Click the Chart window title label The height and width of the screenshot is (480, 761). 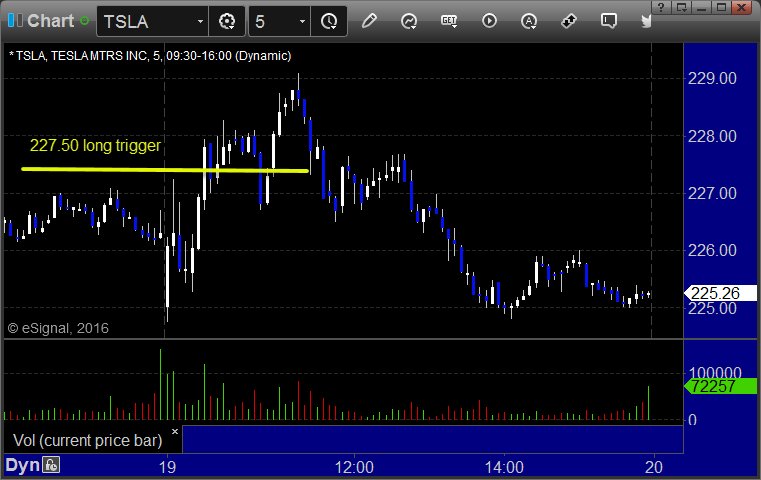point(50,21)
